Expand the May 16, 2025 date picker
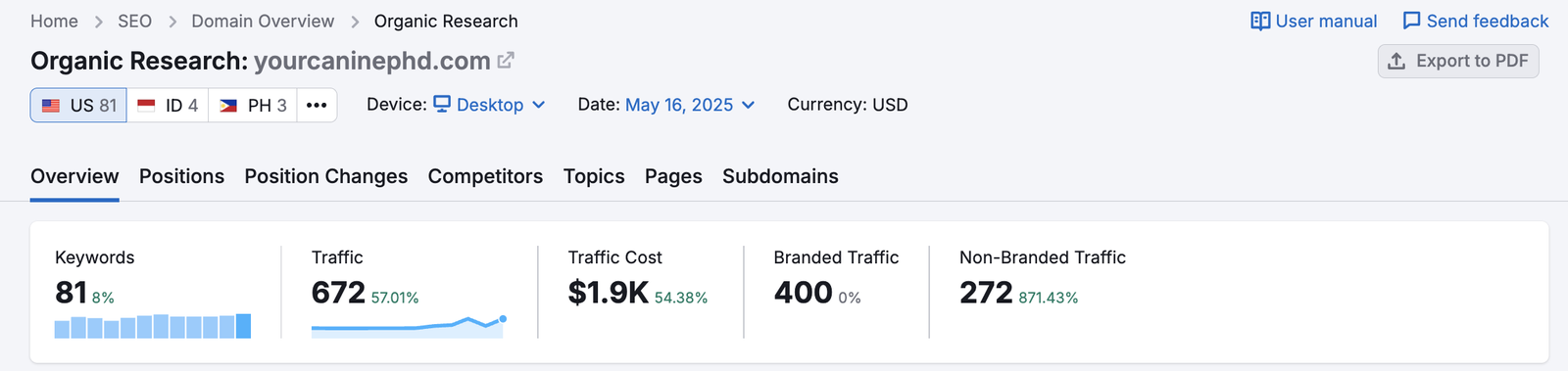The width and height of the screenshot is (1568, 371). tap(690, 105)
